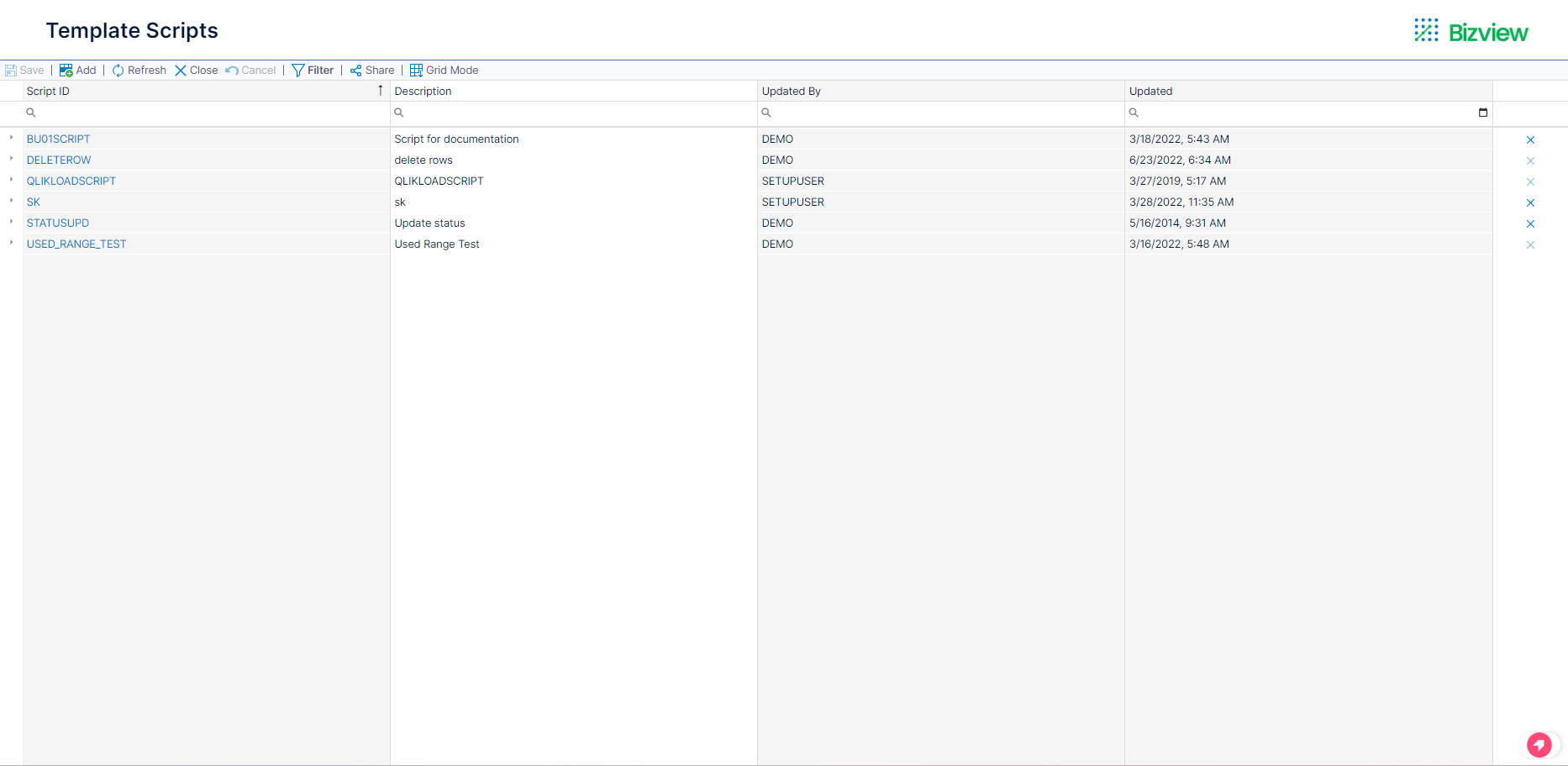Select the QLIKLOADSCRIPT description cell
Viewport: 1568px width, 766px height.
click(x=574, y=181)
